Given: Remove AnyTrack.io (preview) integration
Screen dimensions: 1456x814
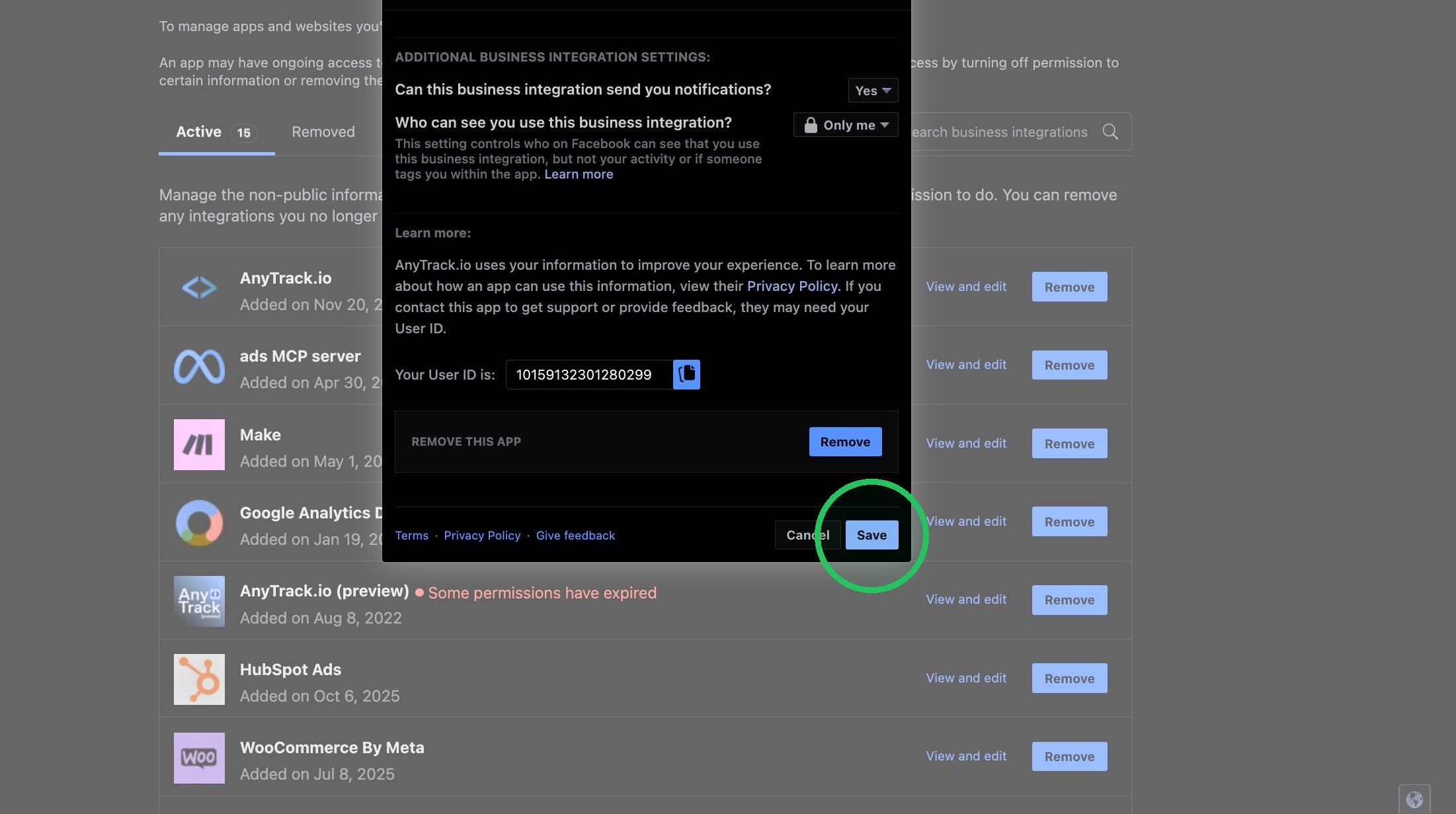Looking at the screenshot, I should (1069, 600).
